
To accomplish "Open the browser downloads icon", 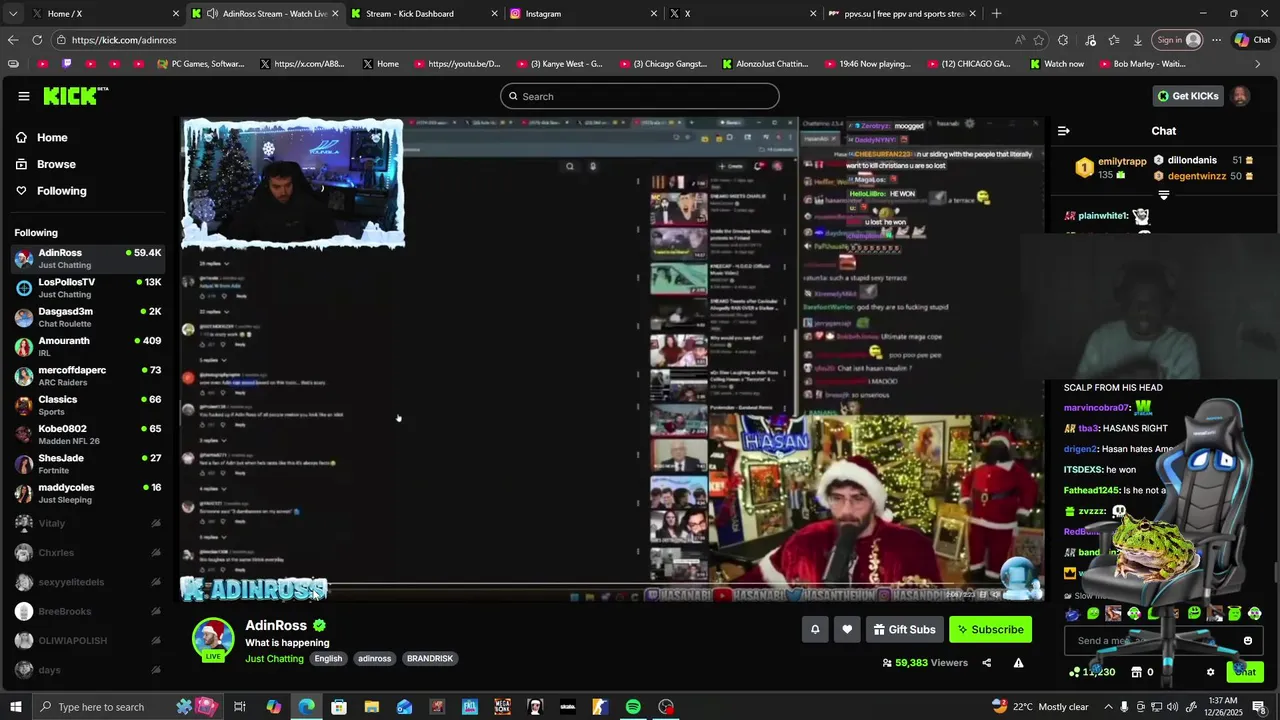I will (x=1138, y=40).
